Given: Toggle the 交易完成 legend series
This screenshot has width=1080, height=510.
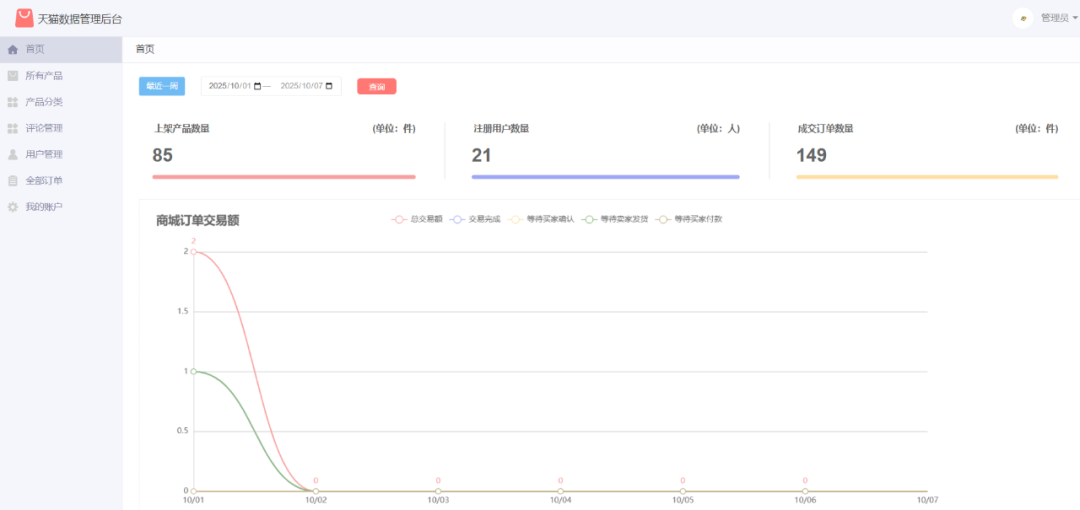Looking at the screenshot, I should [x=475, y=219].
